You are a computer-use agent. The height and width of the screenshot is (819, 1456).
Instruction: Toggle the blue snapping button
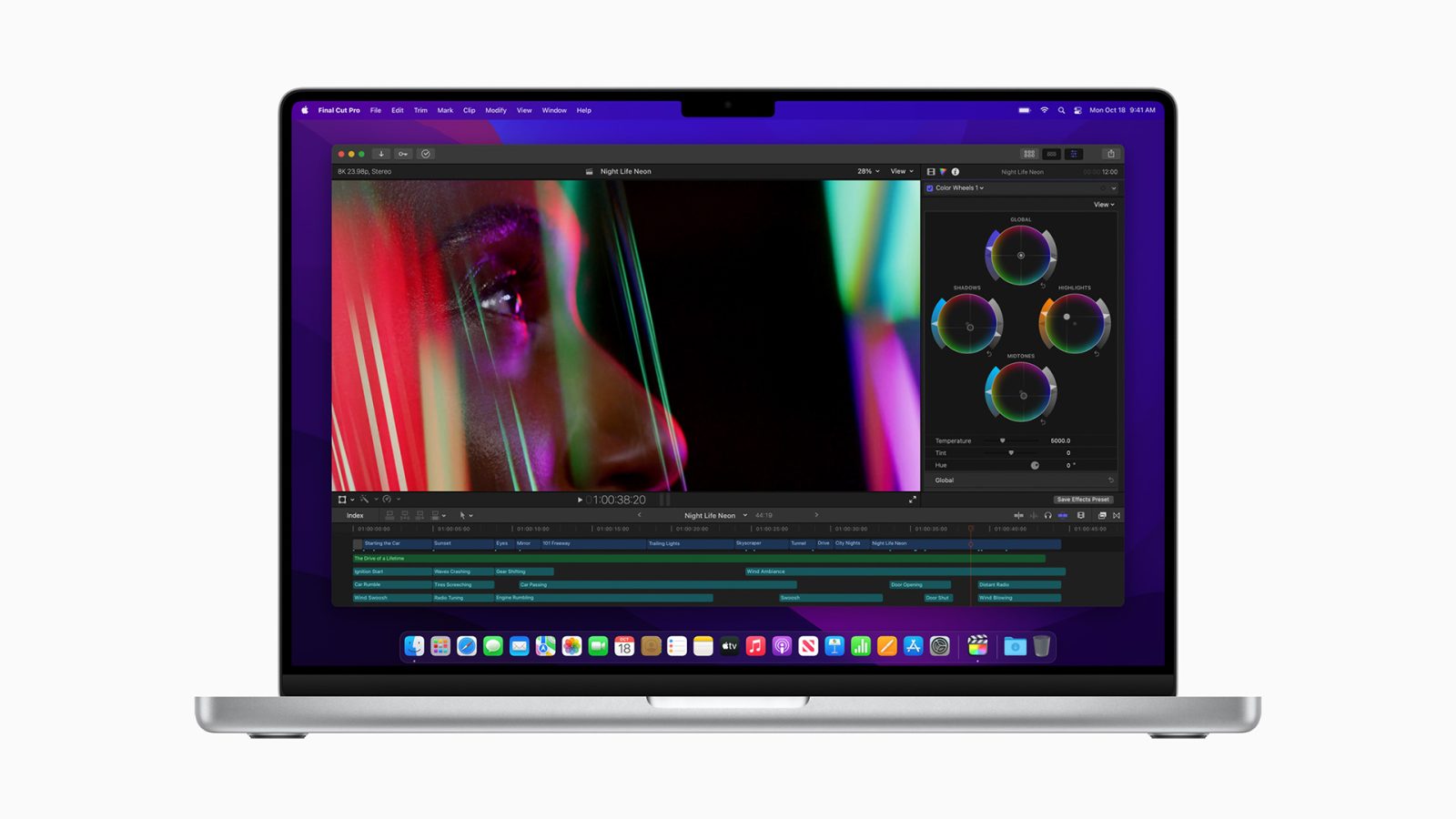[1062, 515]
